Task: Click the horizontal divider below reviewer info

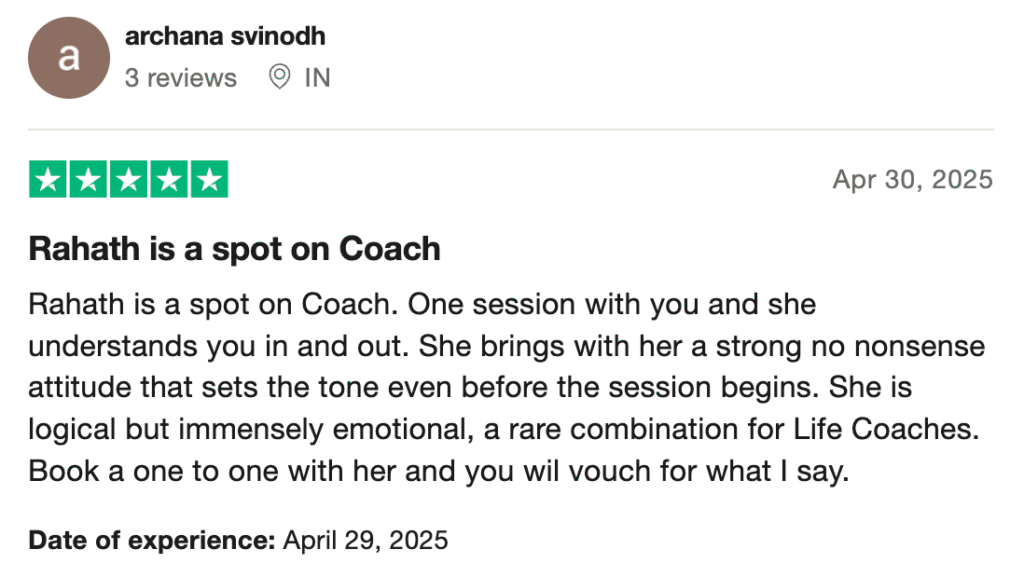Action: click(510, 129)
